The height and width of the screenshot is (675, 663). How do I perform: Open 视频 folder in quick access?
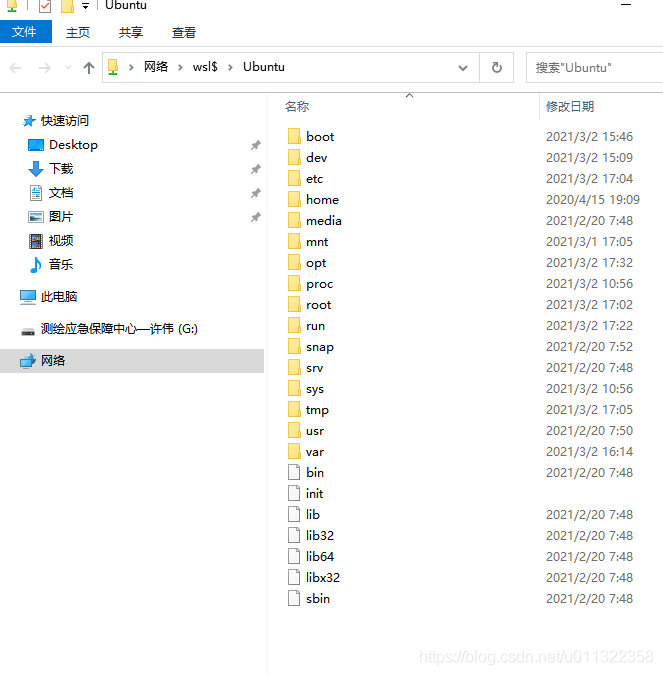coord(61,240)
